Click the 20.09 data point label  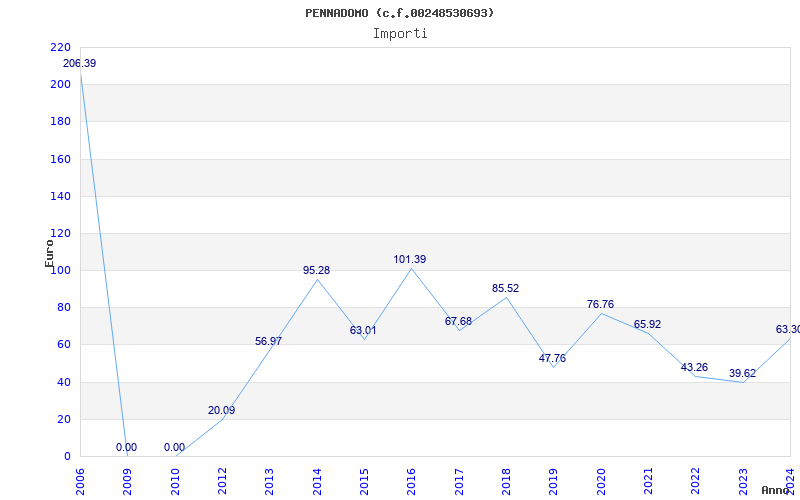point(221,410)
